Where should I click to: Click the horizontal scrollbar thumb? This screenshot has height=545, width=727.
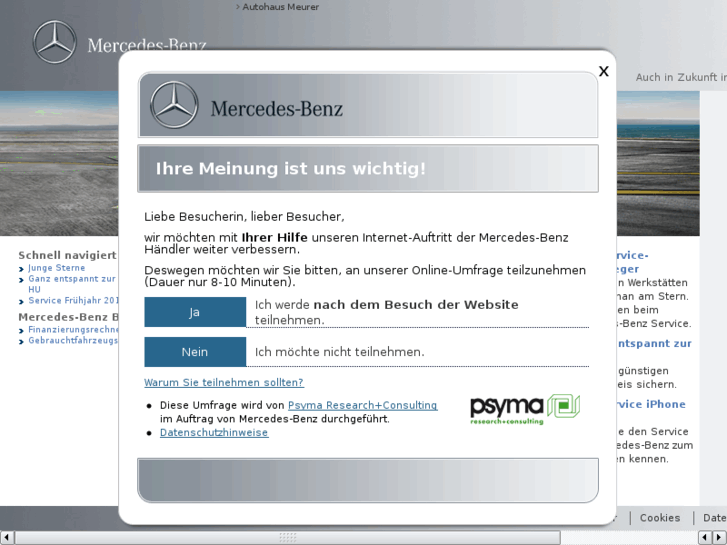(x=287, y=537)
